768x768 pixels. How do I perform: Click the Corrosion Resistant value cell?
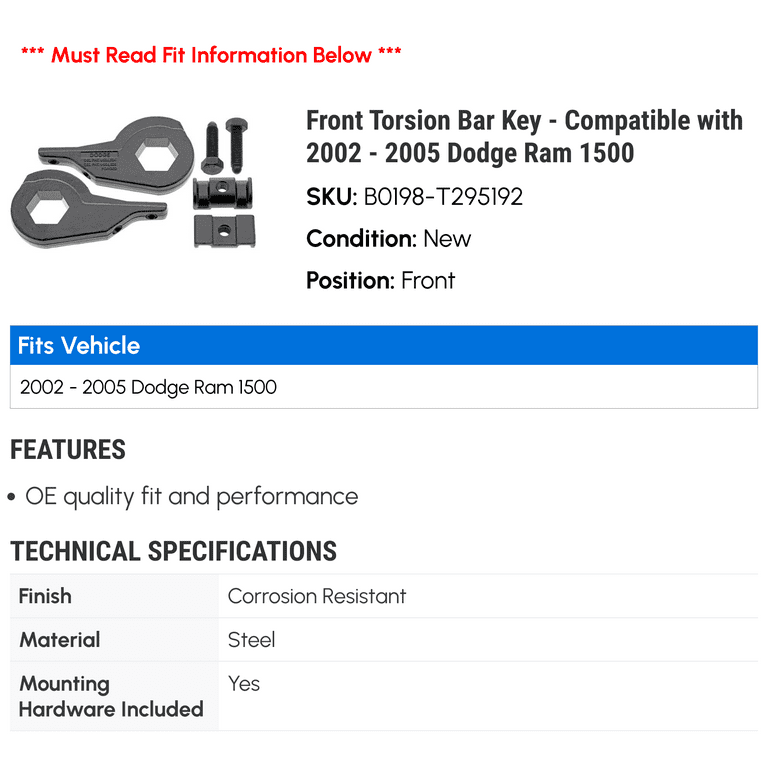coord(317,597)
